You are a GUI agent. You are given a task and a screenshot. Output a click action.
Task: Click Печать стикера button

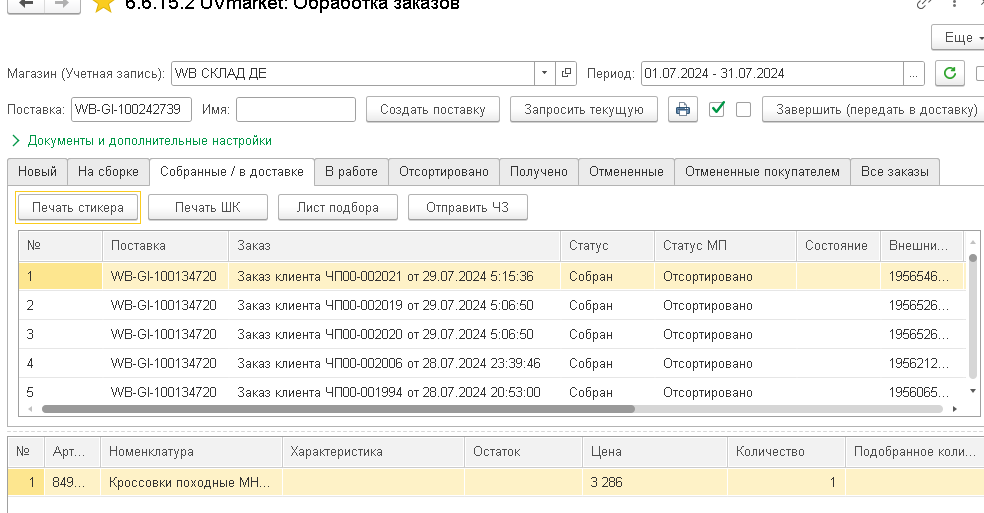click(78, 207)
